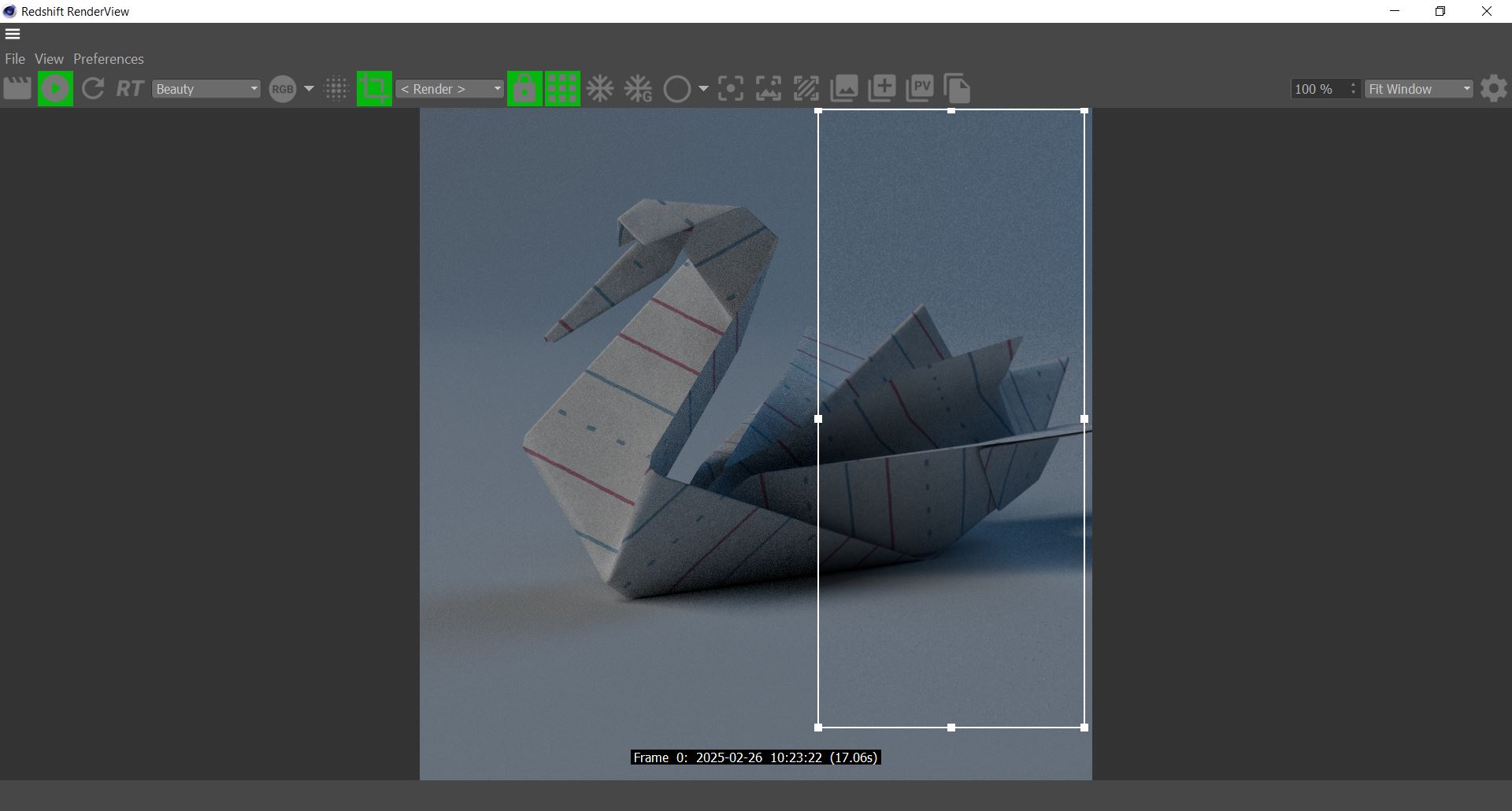The image size is (1512, 811).
Task: Expand the RGB channel dropdown arrow
Action: click(x=309, y=89)
